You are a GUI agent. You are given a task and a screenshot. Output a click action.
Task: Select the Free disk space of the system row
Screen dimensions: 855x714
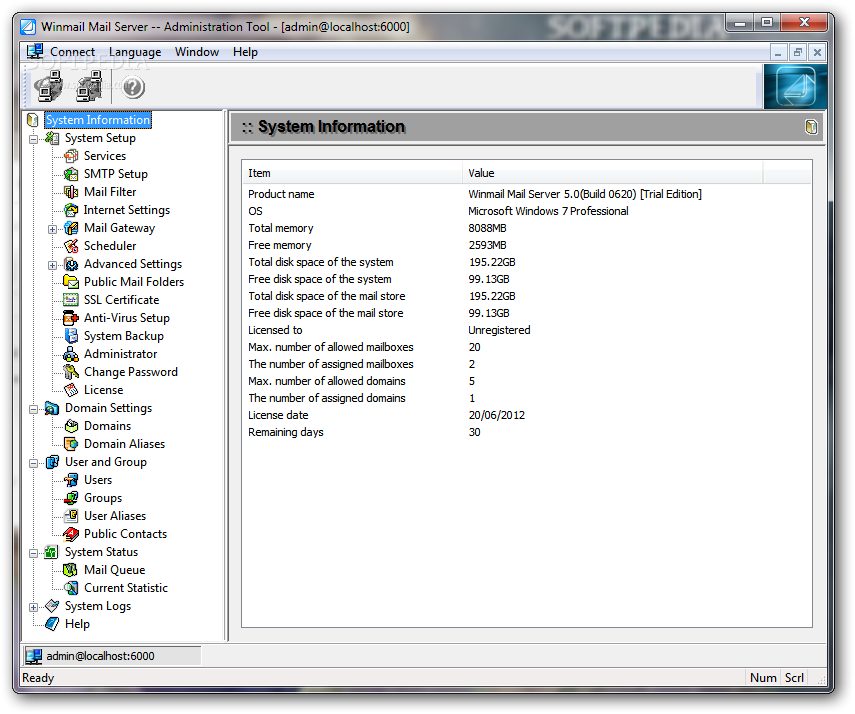526,279
